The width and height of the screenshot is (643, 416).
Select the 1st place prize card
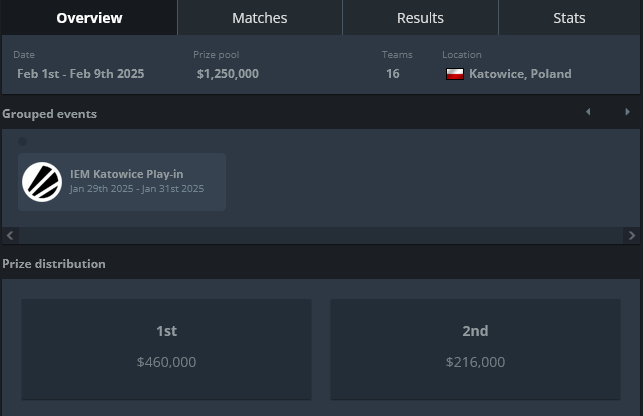tap(166, 349)
